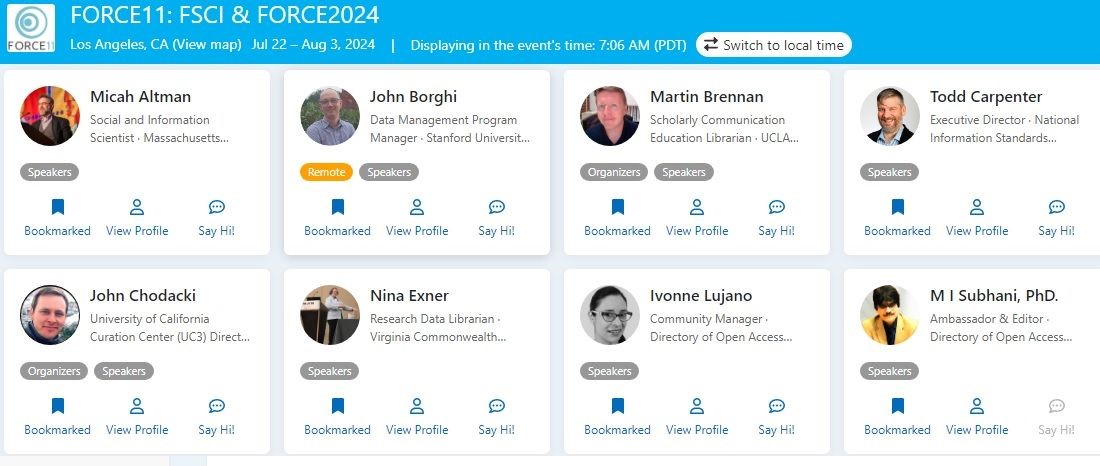Image resolution: width=1100 pixels, height=466 pixels.
Task: Open John Chodacki's profile photo
Action: pos(50,315)
